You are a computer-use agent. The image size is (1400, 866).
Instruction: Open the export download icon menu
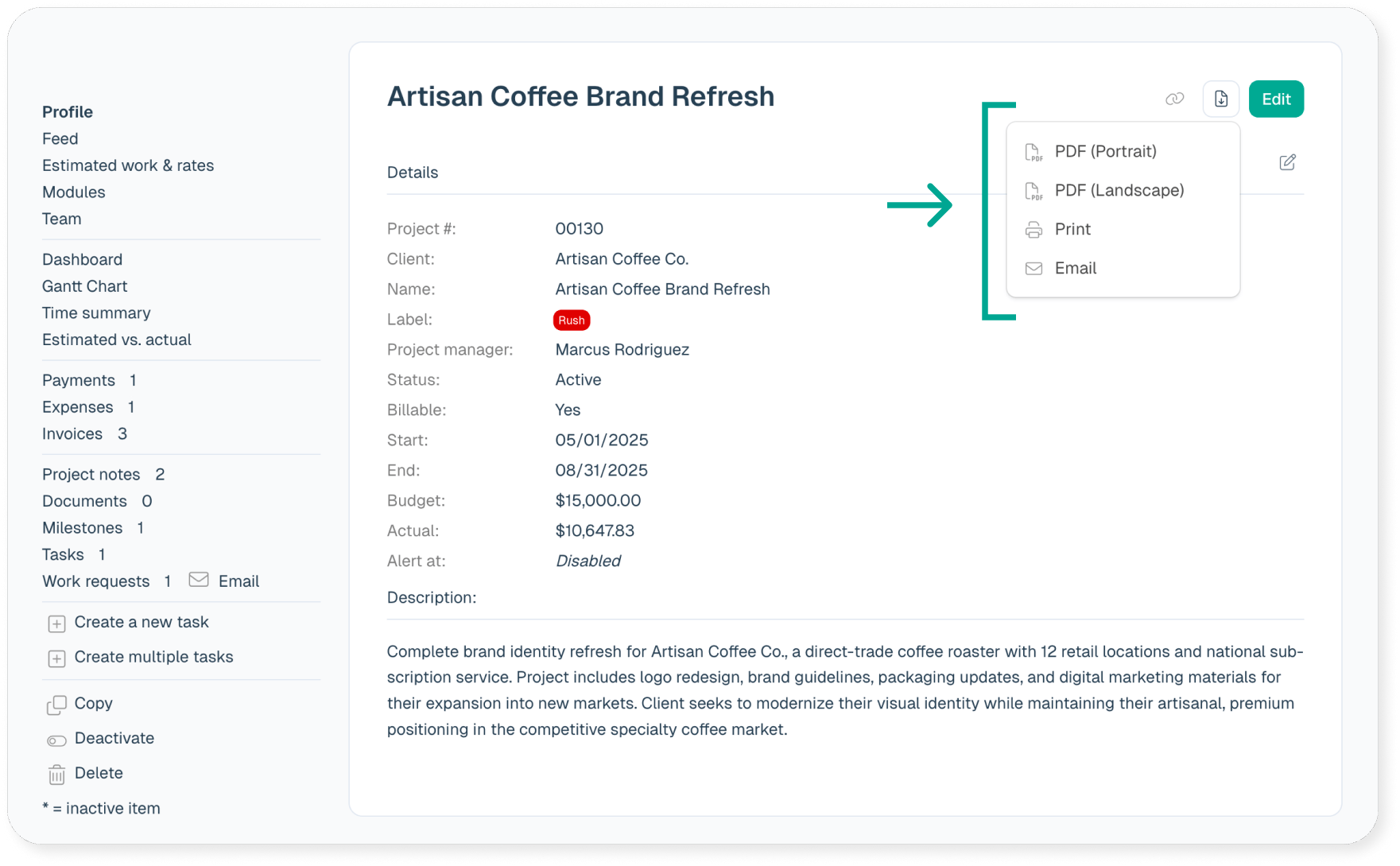pyautogui.click(x=1221, y=99)
